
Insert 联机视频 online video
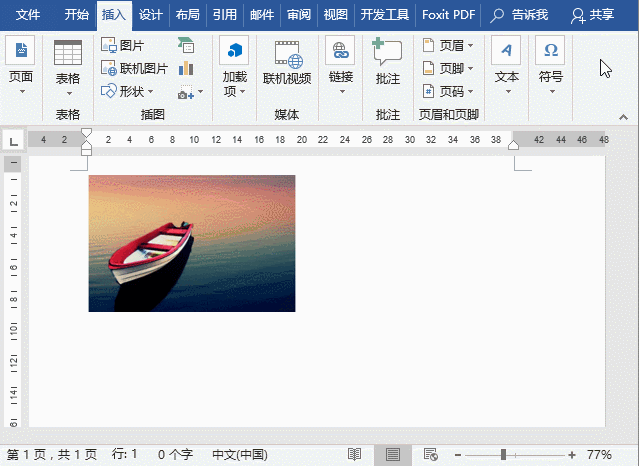point(287,62)
